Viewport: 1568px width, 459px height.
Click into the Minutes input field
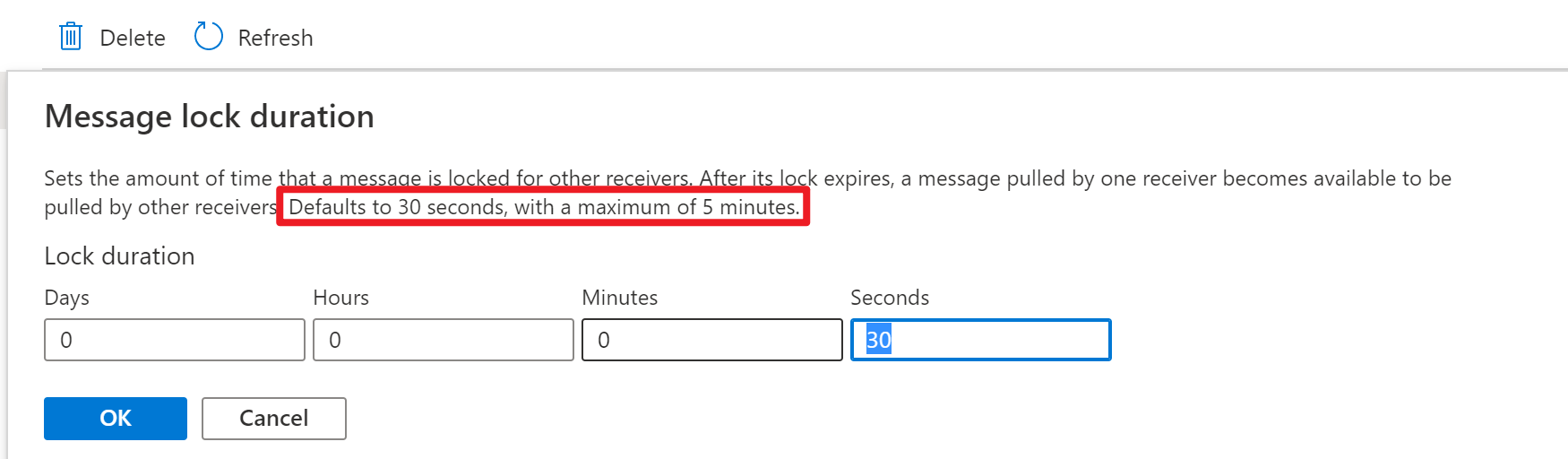712,340
